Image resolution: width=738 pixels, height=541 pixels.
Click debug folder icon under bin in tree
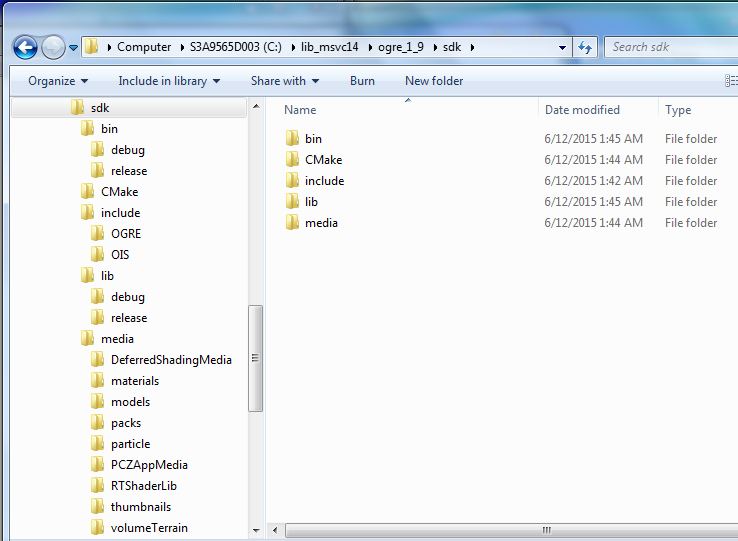click(x=97, y=150)
